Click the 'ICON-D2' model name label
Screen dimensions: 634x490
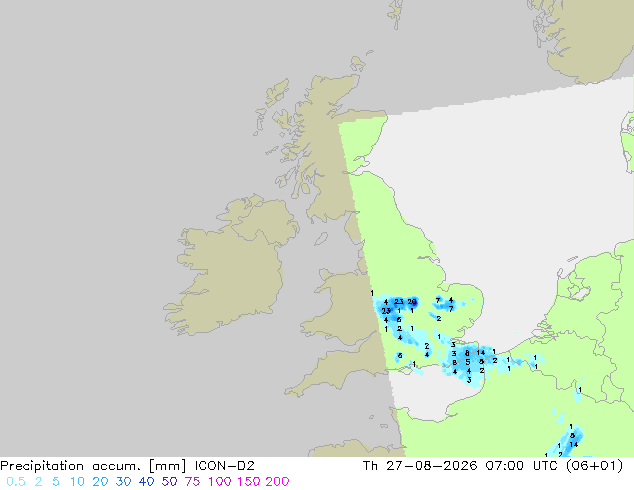point(225,466)
